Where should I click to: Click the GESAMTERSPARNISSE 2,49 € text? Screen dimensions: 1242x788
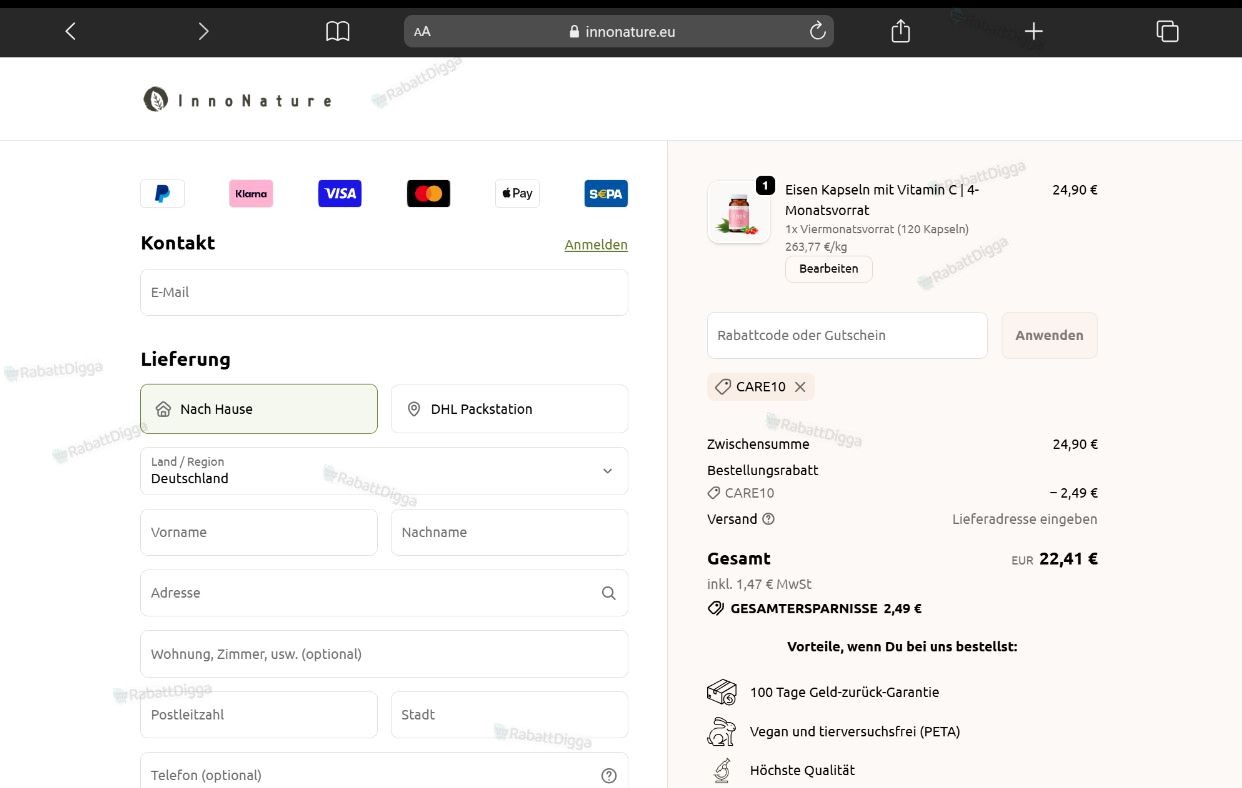pos(826,608)
